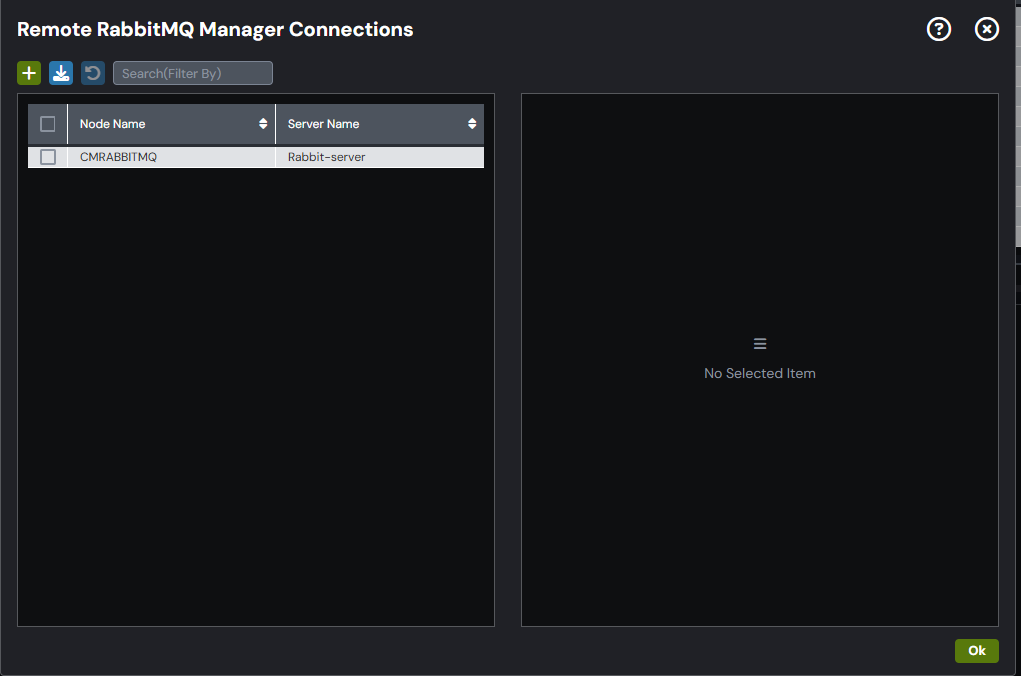Click the blue download import icon

(61, 73)
